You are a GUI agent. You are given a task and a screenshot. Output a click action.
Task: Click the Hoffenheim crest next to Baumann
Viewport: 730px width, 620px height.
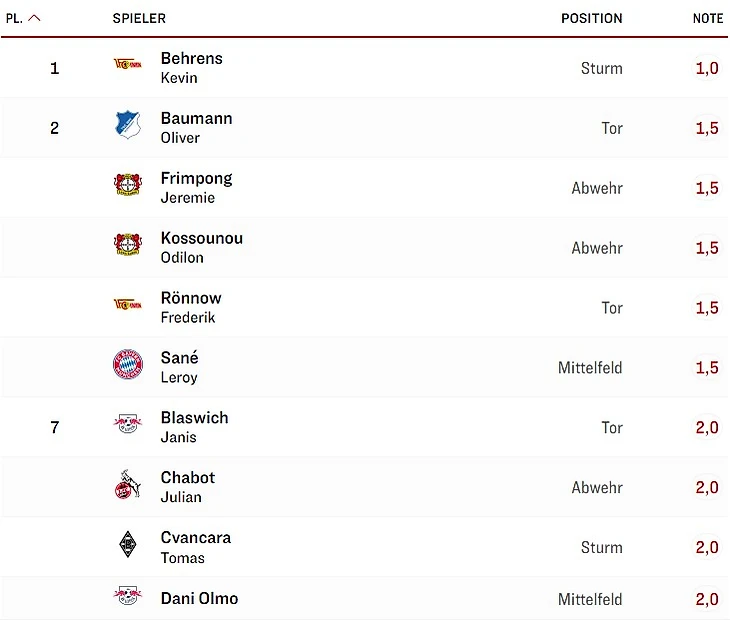[128, 126]
